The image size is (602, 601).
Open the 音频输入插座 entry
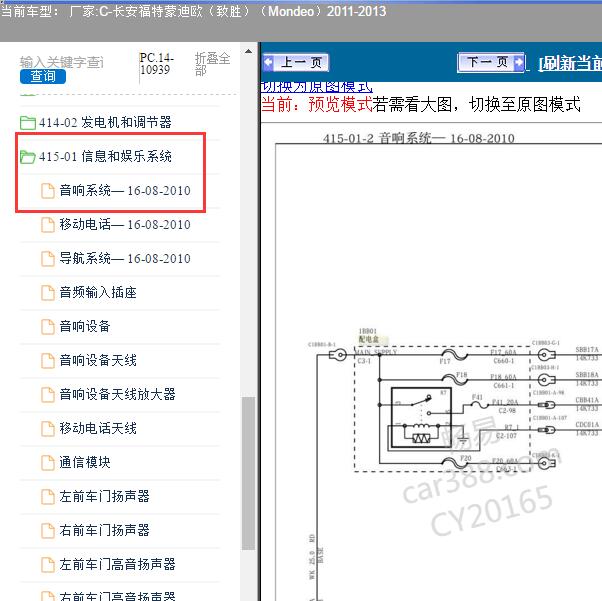(98, 293)
